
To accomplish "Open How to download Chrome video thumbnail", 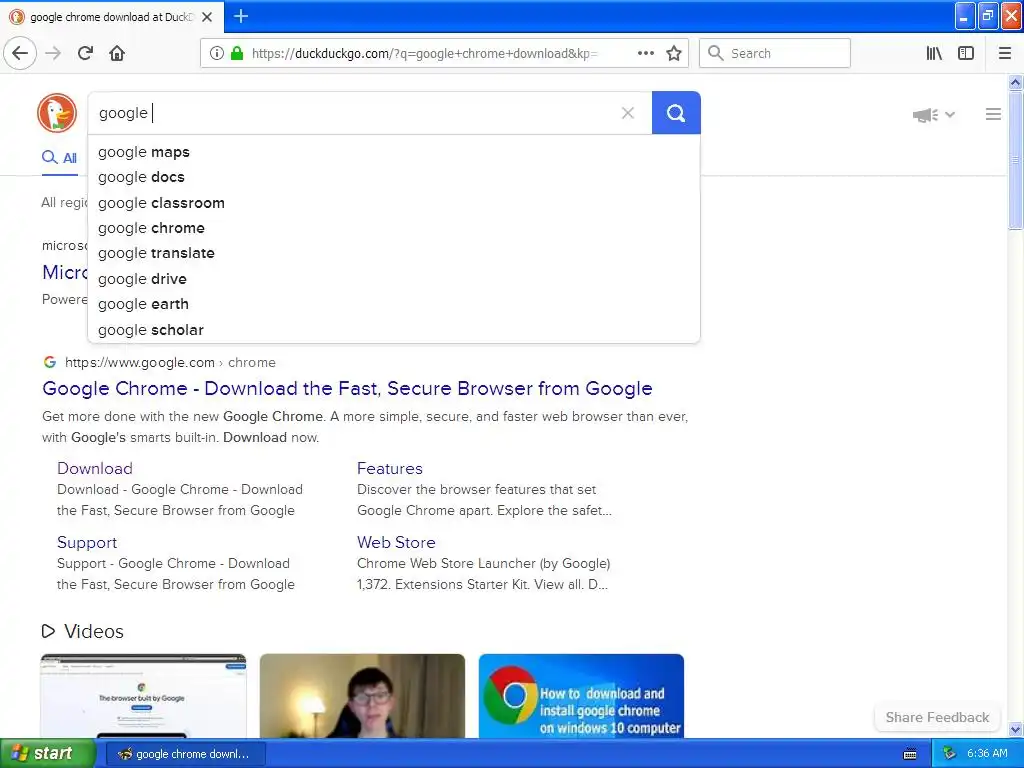I will (x=581, y=696).
